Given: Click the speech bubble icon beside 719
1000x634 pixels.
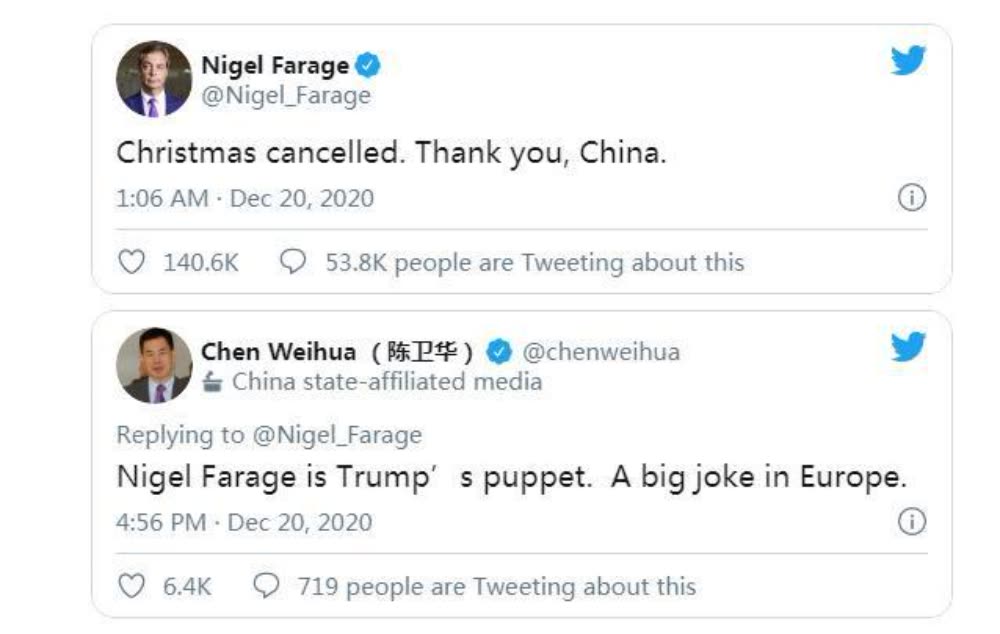Looking at the screenshot, I should (x=265, y=586).
